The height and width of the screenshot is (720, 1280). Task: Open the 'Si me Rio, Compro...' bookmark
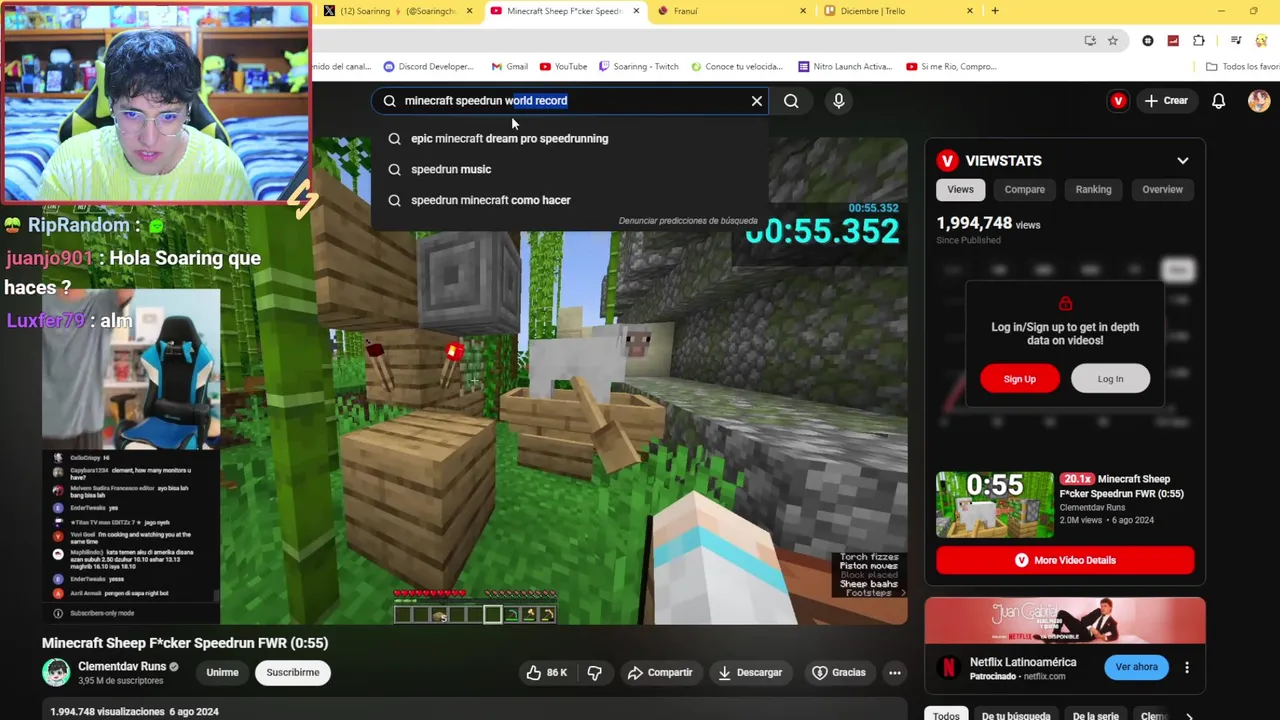(951, 67)
